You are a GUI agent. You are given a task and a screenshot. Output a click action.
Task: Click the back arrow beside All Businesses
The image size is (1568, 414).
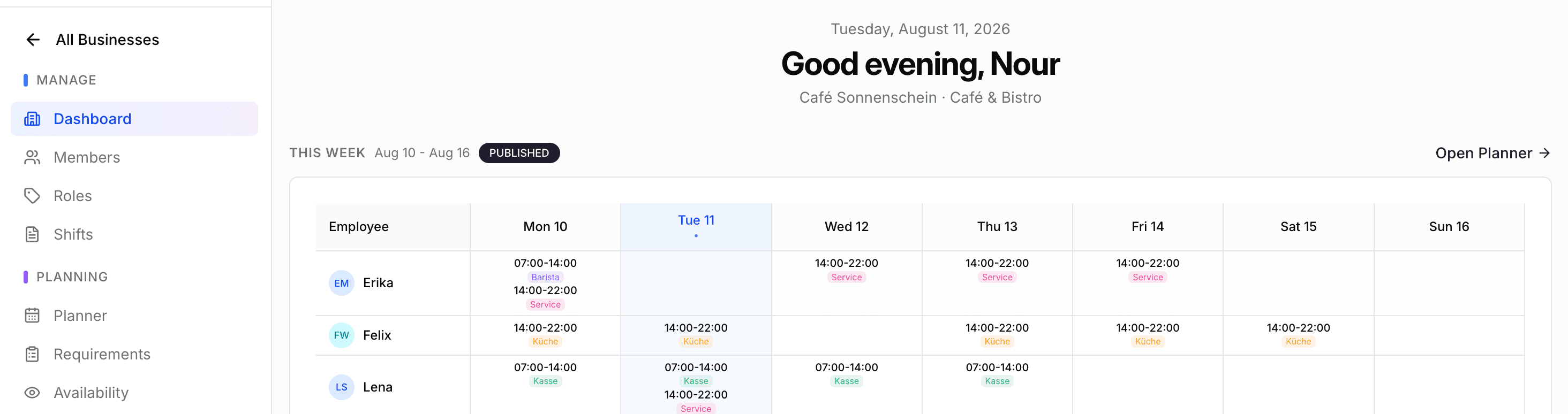(x=33, y=40)
